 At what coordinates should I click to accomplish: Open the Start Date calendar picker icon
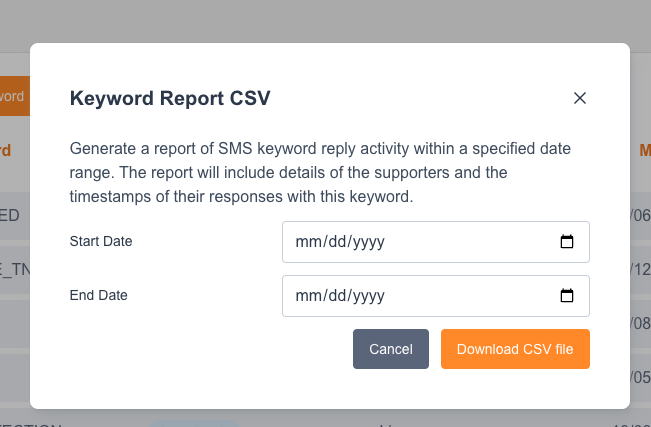pyautogui.click(x=566, y=242)
